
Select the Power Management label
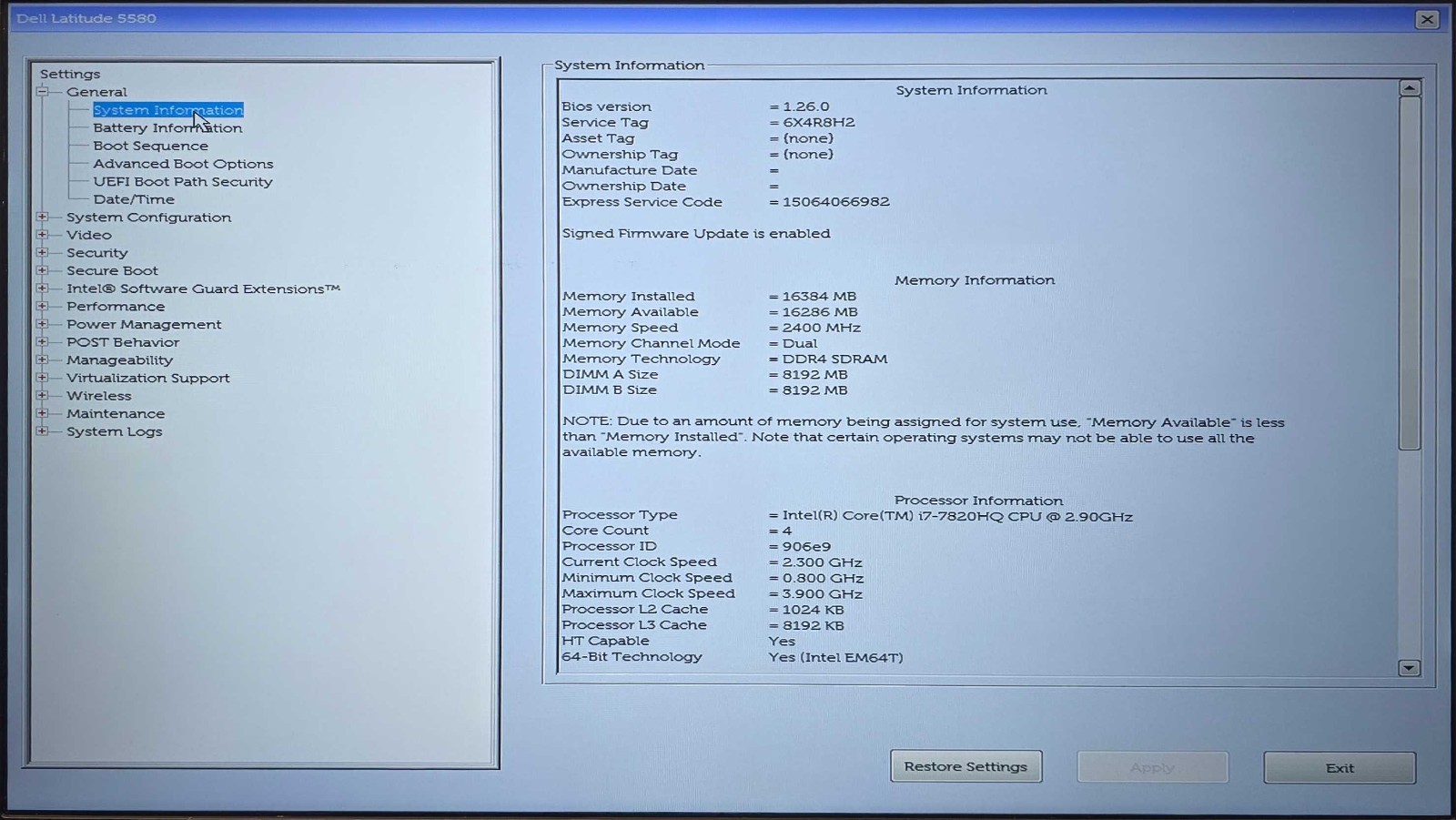(144, 324)
